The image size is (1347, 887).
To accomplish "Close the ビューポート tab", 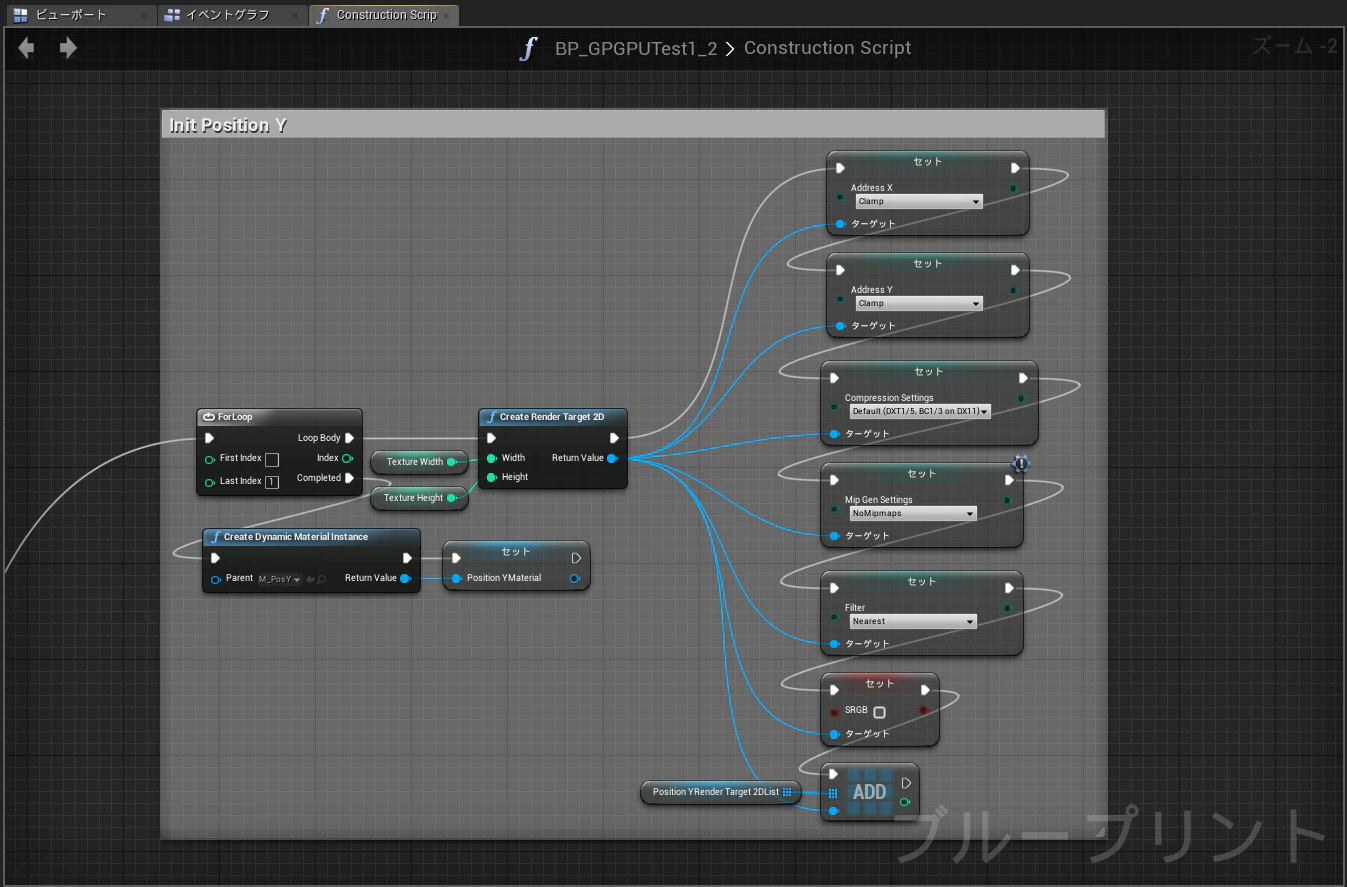I will (x=145, y=16).
